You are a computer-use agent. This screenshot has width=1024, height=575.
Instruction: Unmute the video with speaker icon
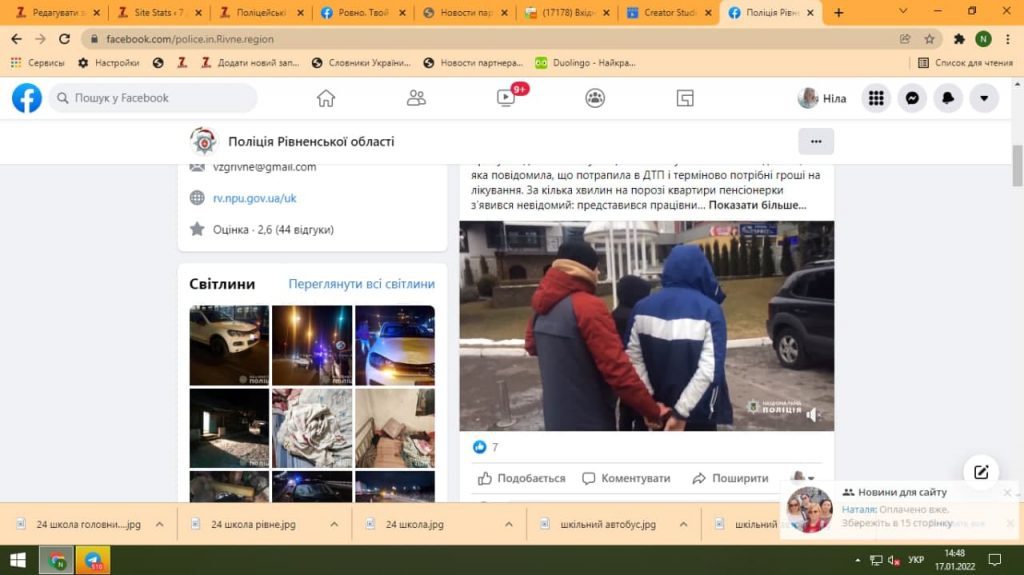pyautogui.click(x=814, y=414)
